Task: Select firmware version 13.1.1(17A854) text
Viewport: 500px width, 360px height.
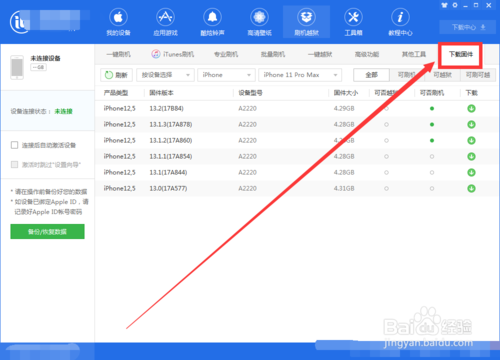Action: 171,157
